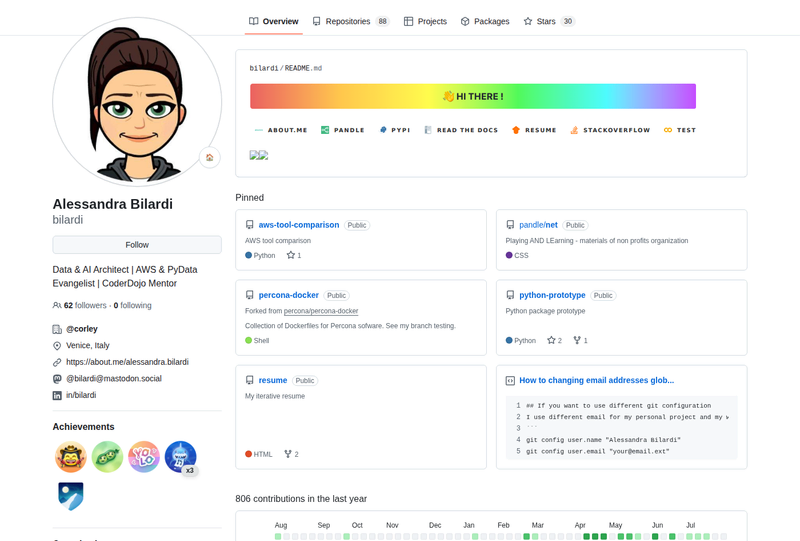Open the Projects tab
The height and width of the screenshot is (541, 800).
[425, 21]
